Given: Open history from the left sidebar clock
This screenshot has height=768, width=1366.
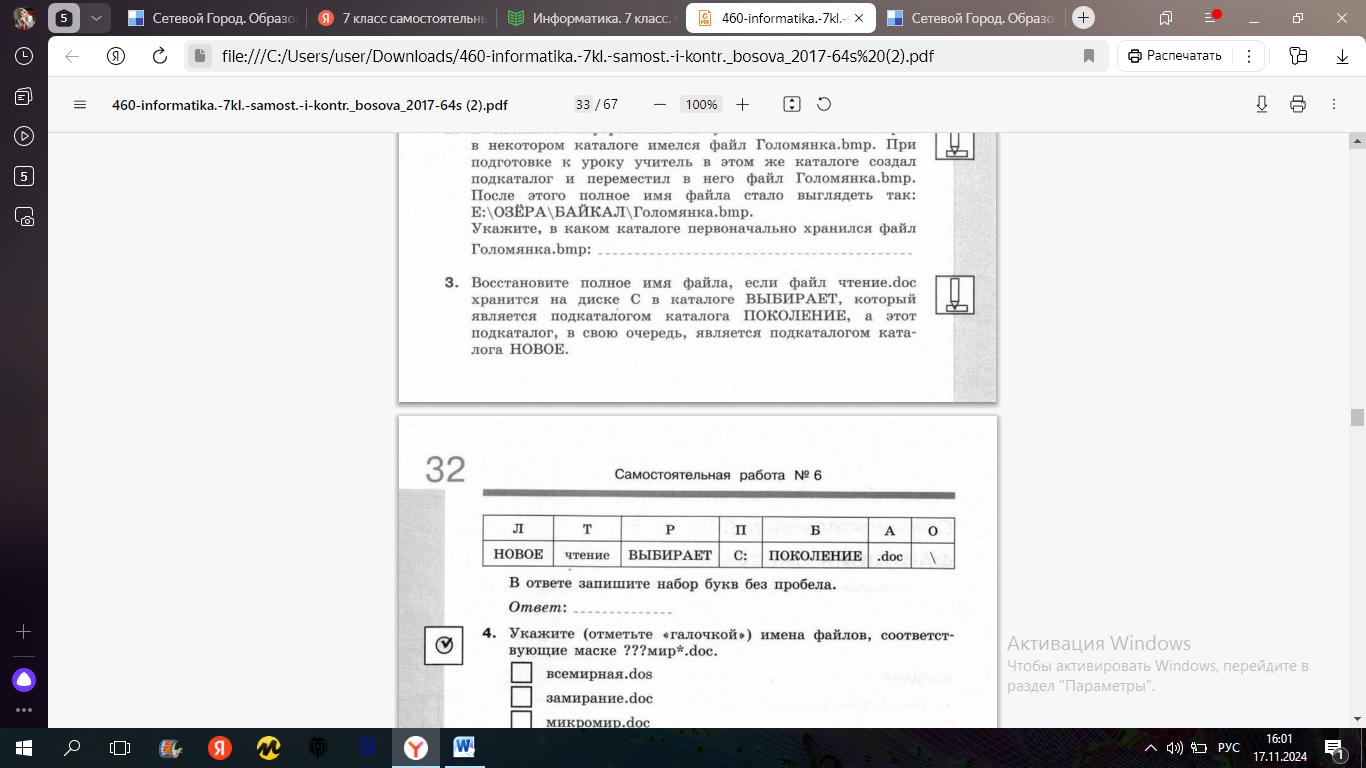Looking at the screenshot, I should [24, 56].
